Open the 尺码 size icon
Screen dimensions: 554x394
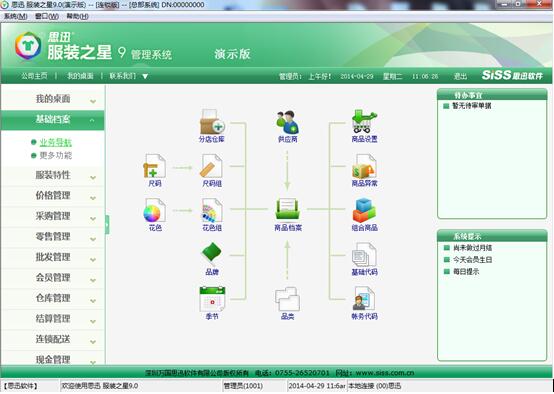coord(154,166)
